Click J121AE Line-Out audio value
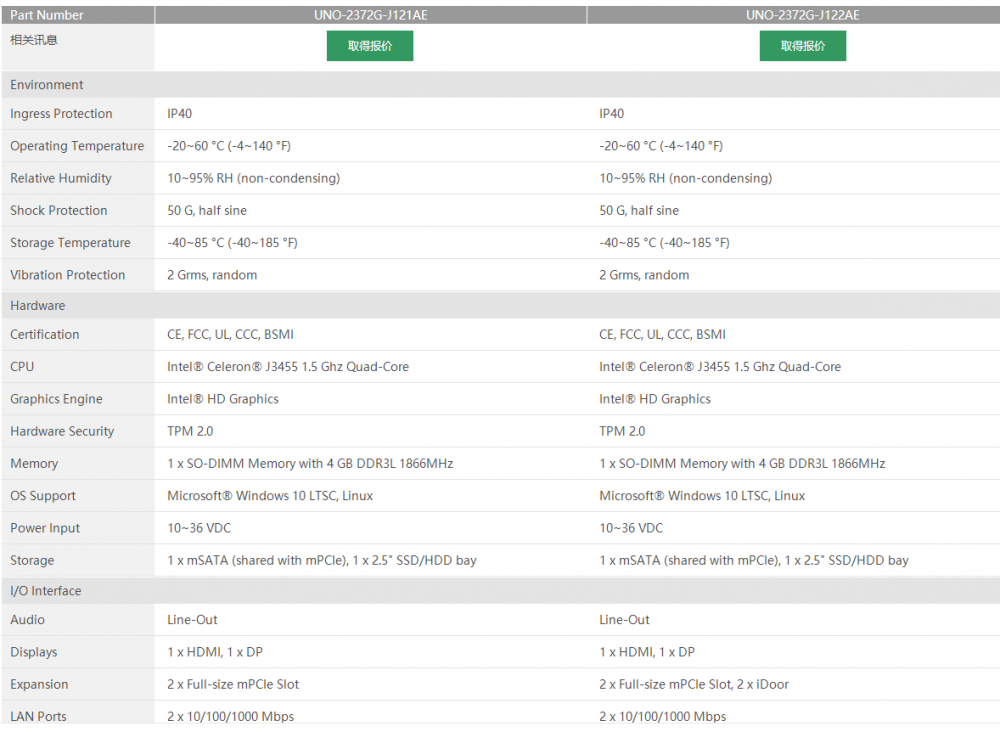The image size is (1000, 732). 192,620
